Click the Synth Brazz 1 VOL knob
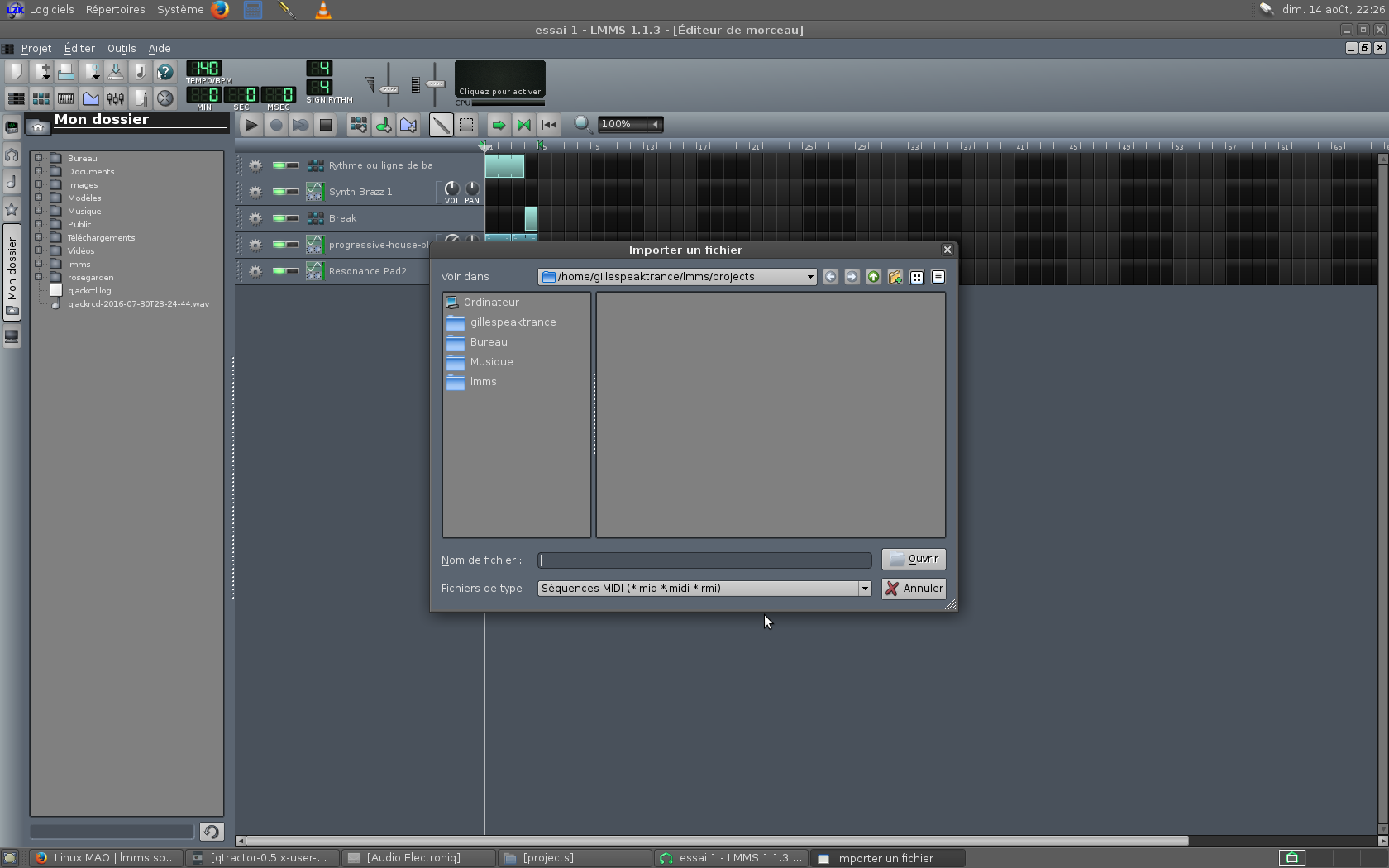The image size is (1389, 868). (452, 188)
